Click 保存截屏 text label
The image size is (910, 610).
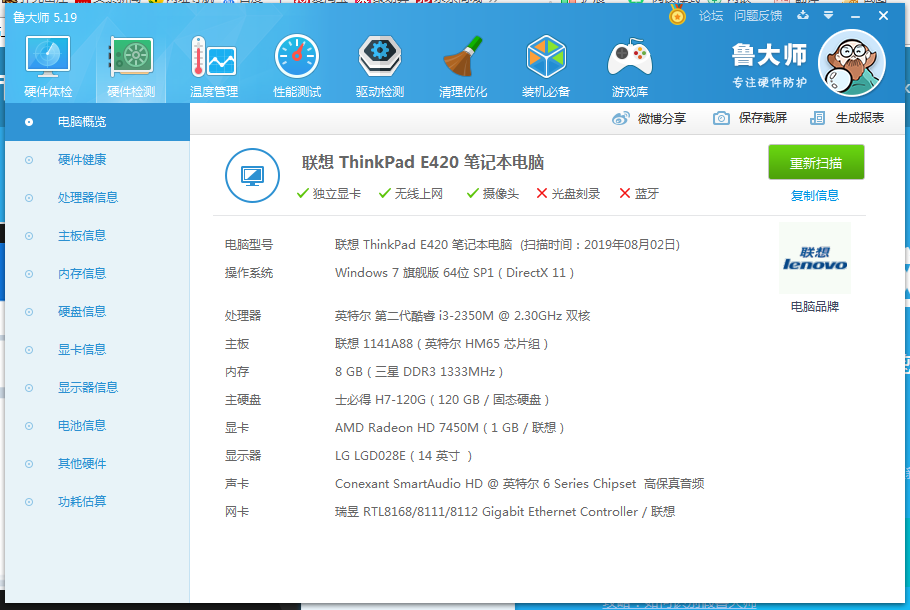coord(763,118)
